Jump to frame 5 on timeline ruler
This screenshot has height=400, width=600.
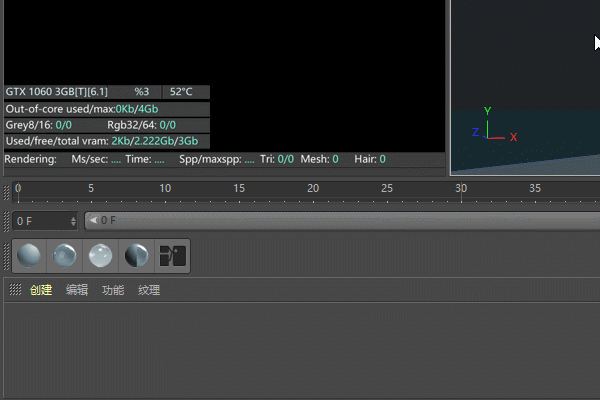point(91,188)
